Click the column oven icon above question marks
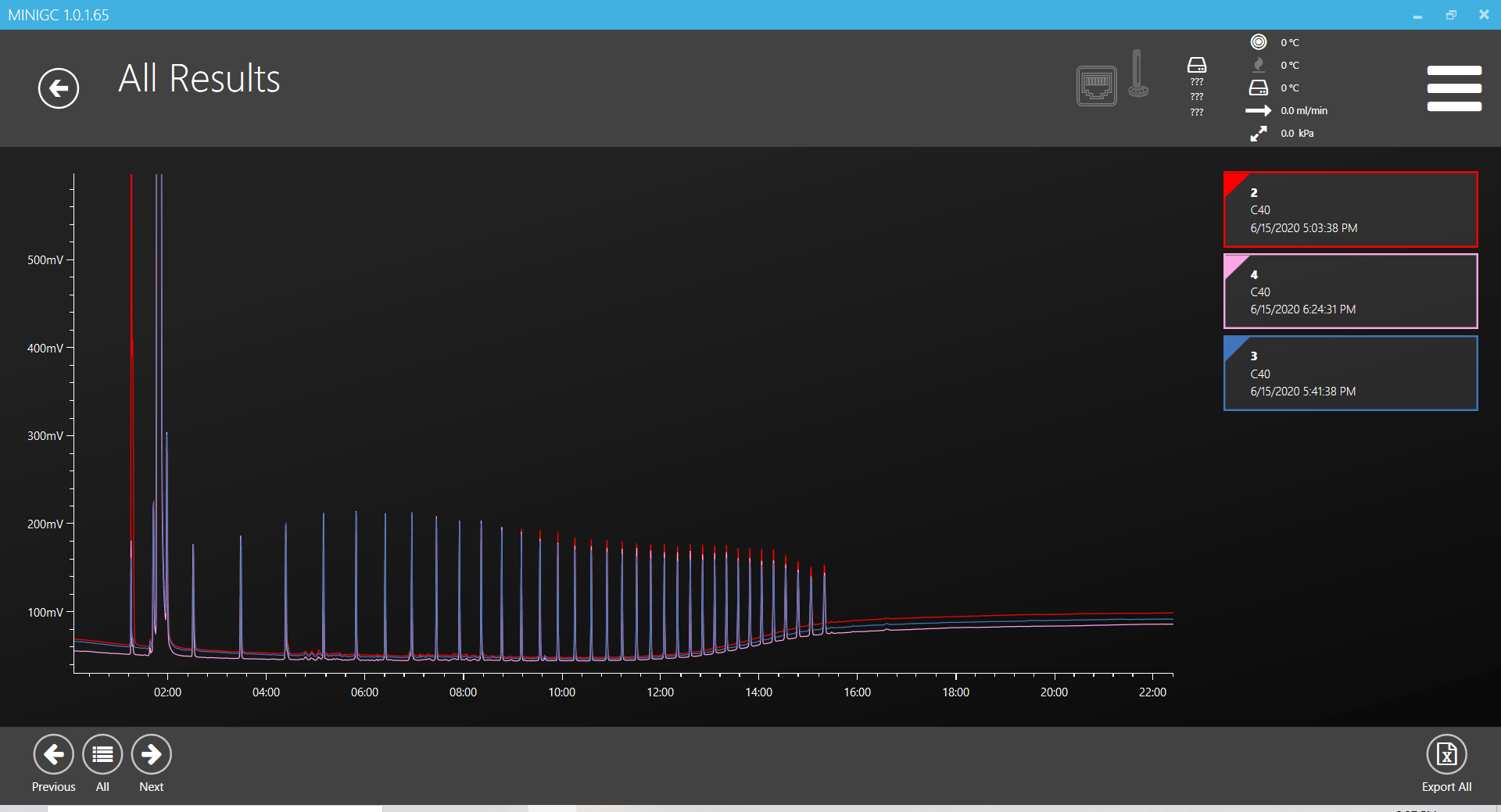Viewport: 1501px width, 812px height. pyautogui.click(x=1196, y=65)
